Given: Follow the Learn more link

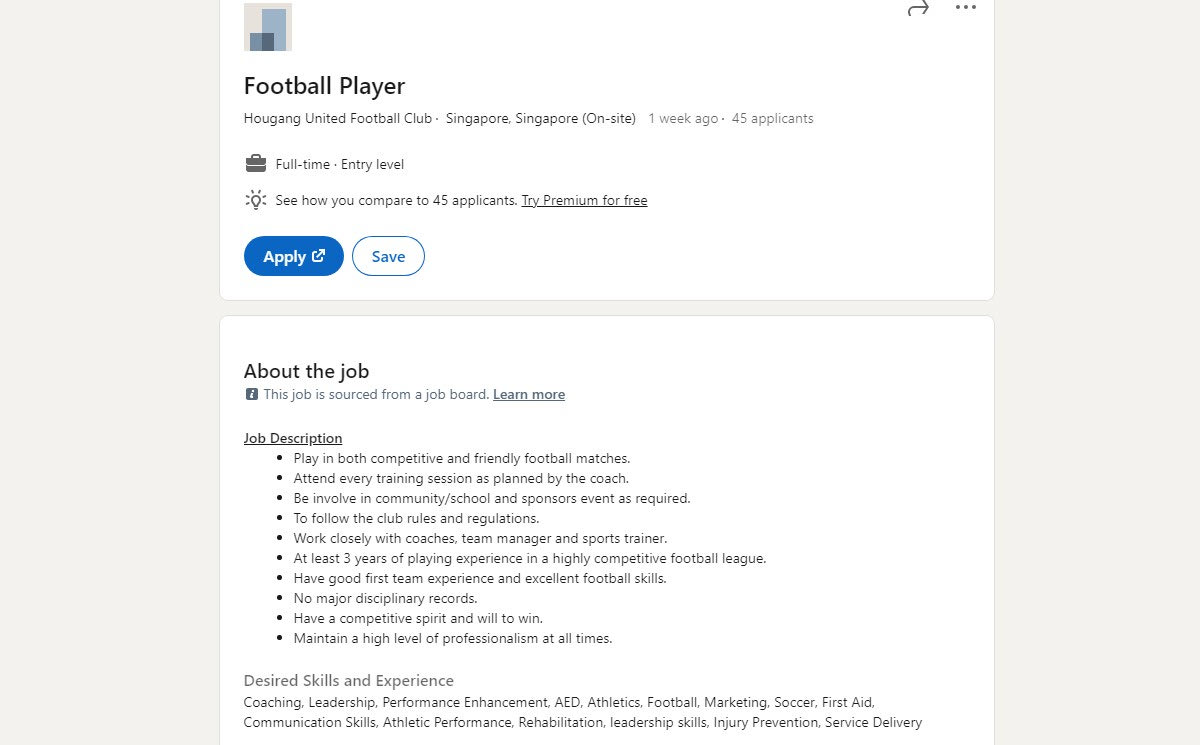Looking at the screenshot, I should (529, 394).
